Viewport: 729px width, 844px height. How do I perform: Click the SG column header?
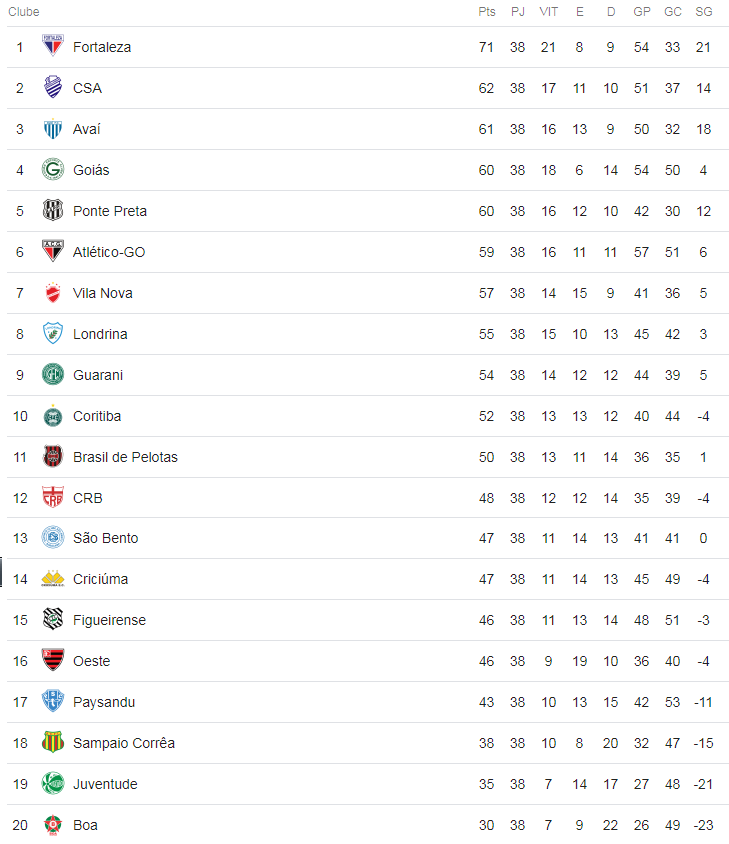point(704,12)
